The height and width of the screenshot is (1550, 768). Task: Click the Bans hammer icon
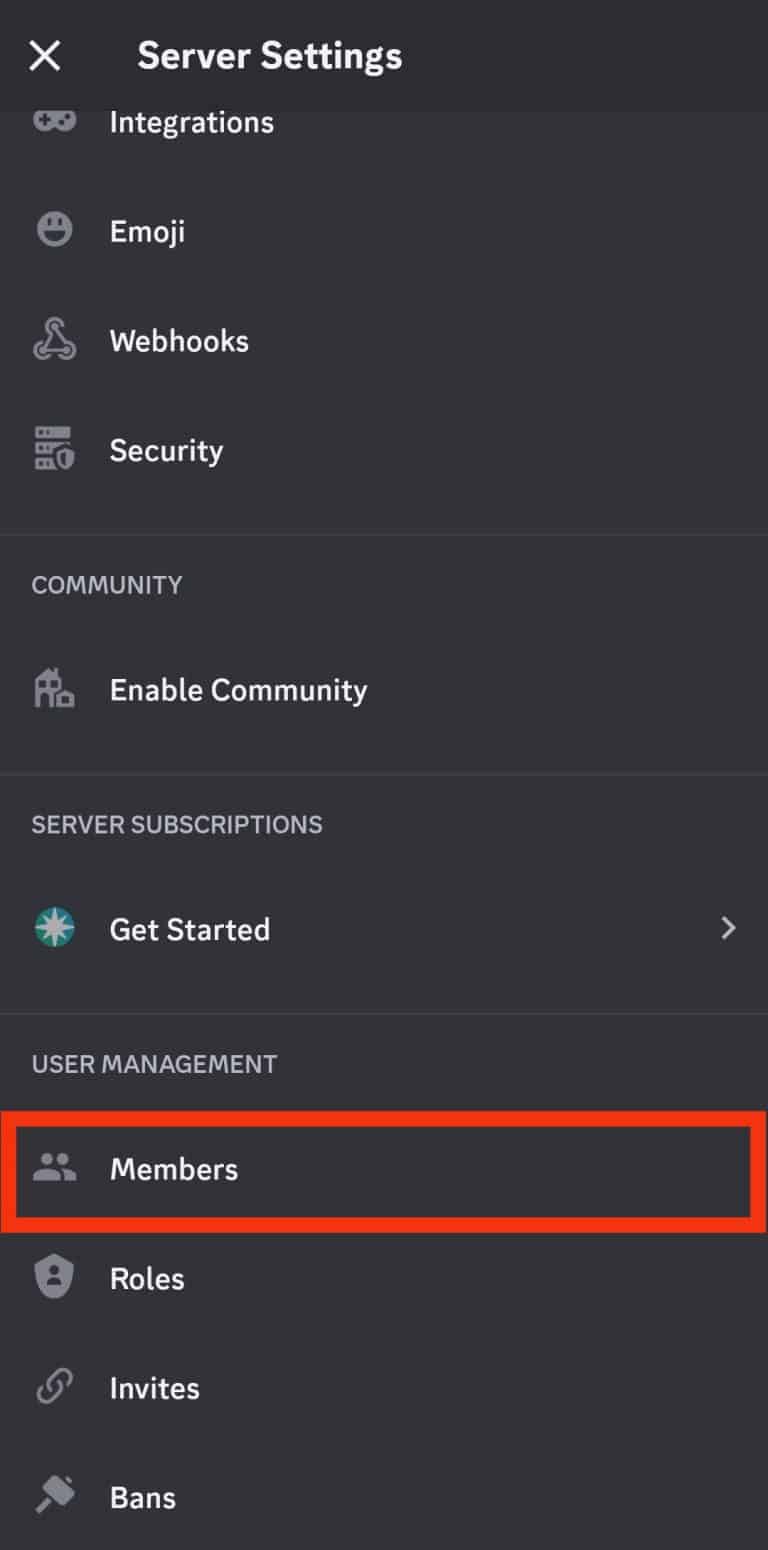pos(55,1496)
